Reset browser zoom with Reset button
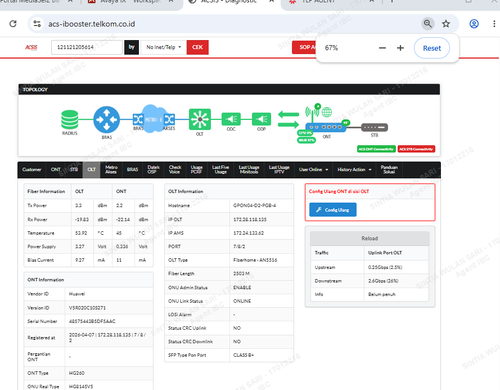 [432, 48]
